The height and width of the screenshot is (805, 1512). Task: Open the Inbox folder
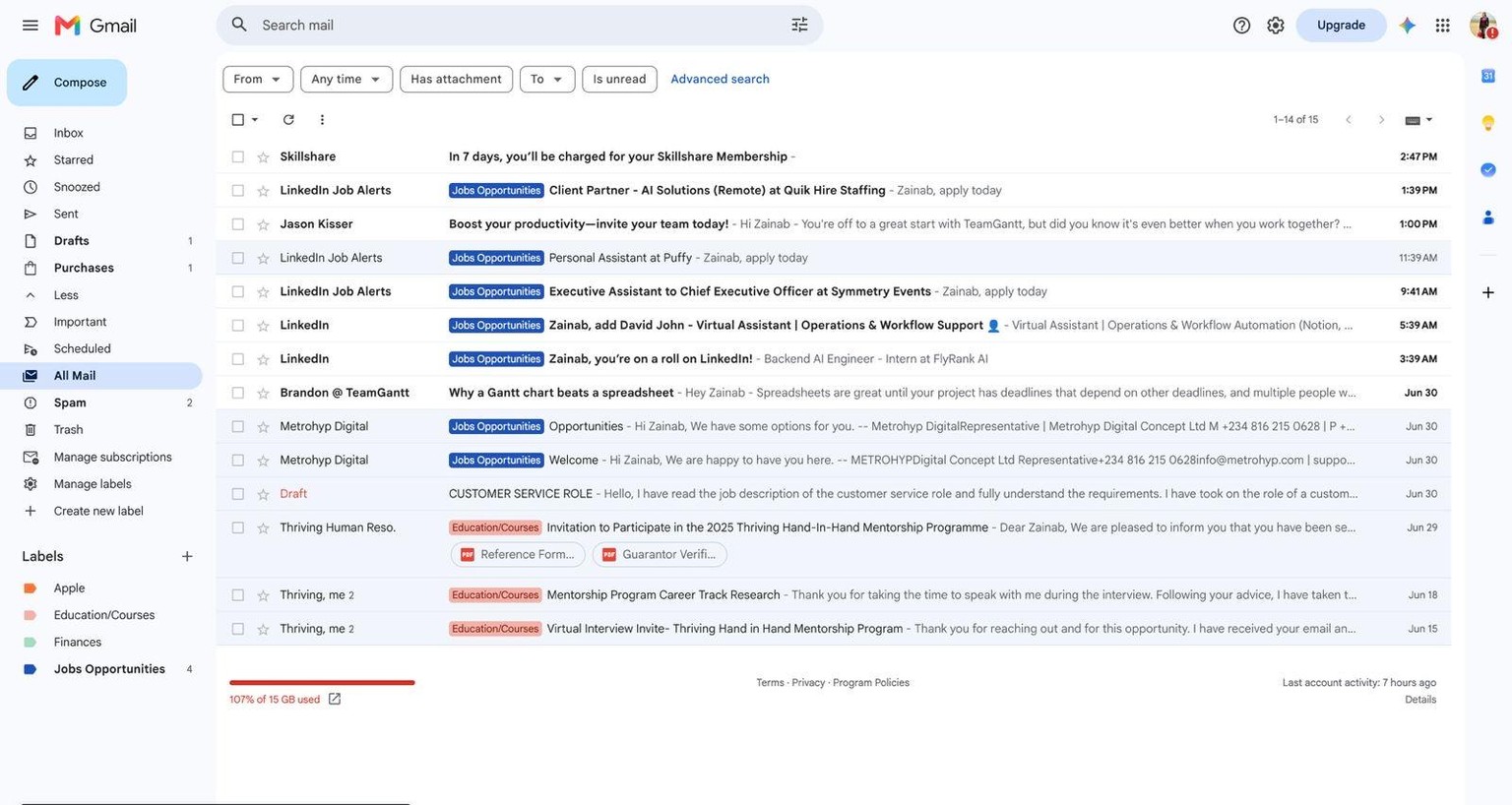click(x=68, y=133)
